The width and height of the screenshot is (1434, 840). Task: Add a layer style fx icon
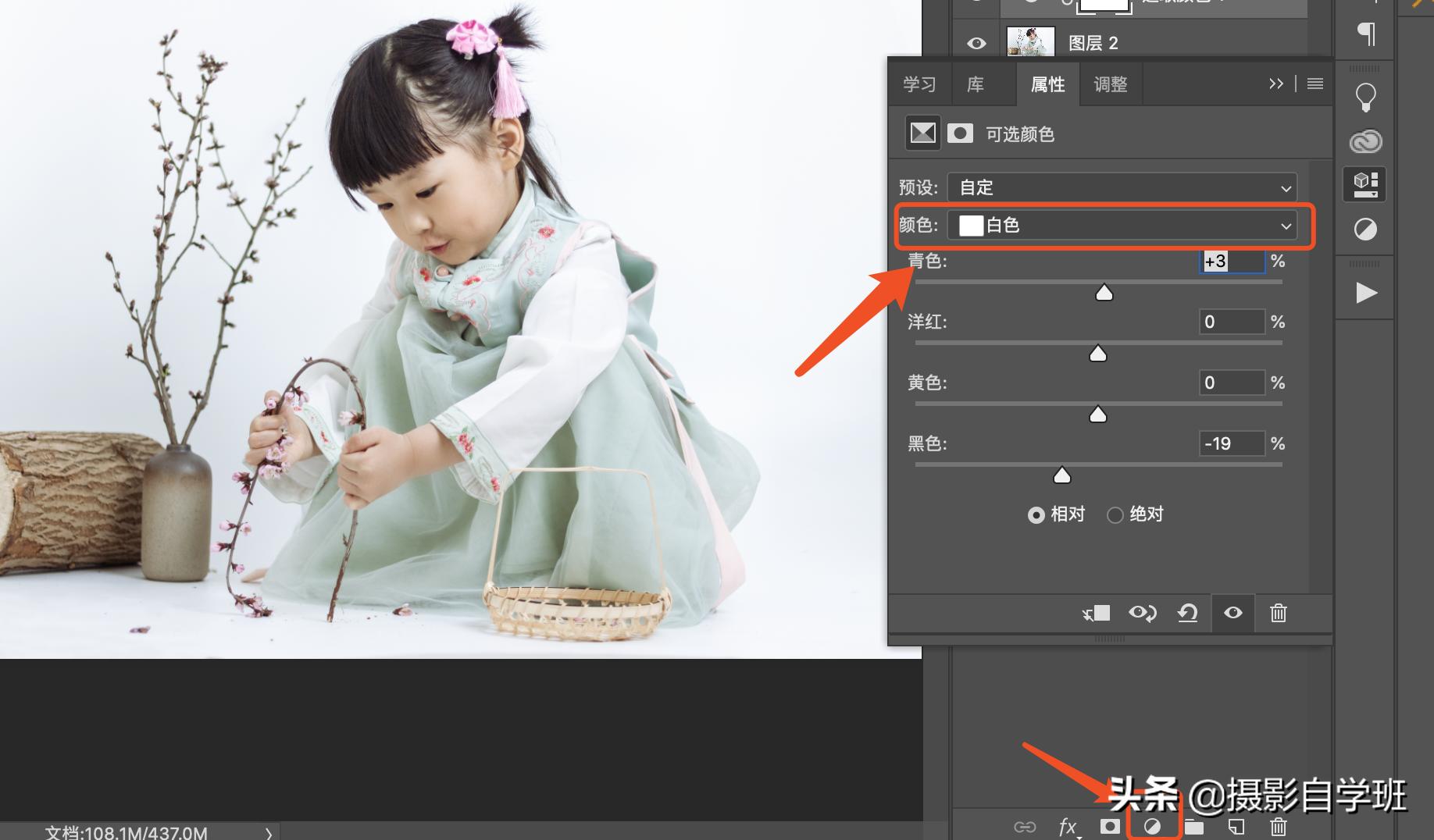1068,826
